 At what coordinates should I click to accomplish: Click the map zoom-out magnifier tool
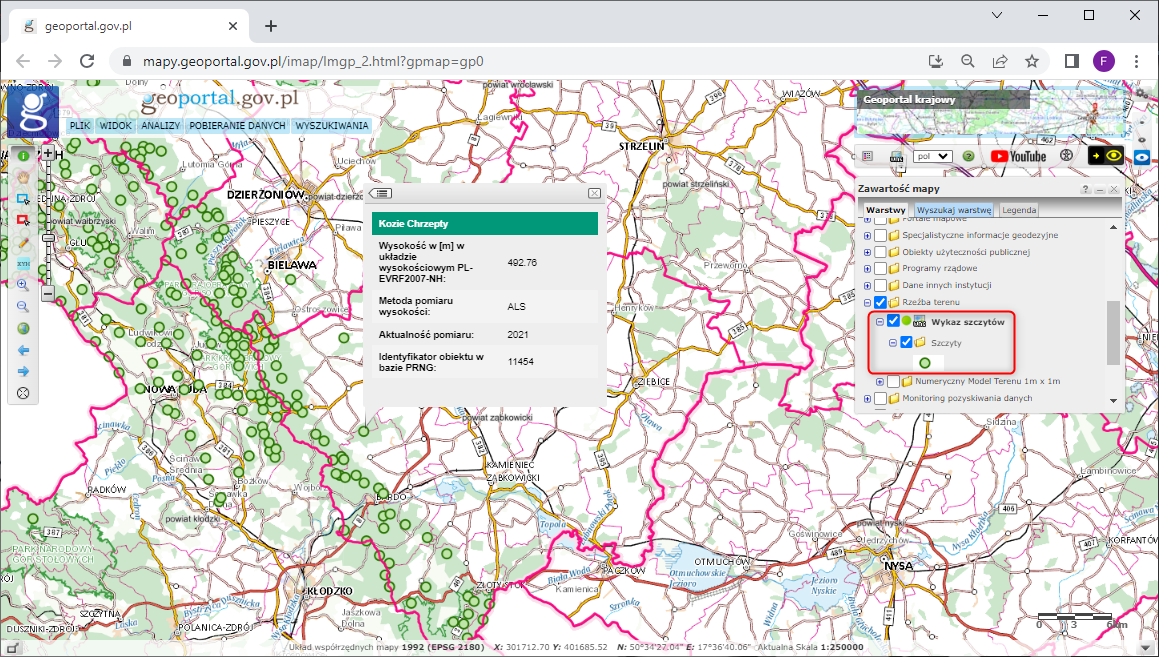(x=23, y=306)
